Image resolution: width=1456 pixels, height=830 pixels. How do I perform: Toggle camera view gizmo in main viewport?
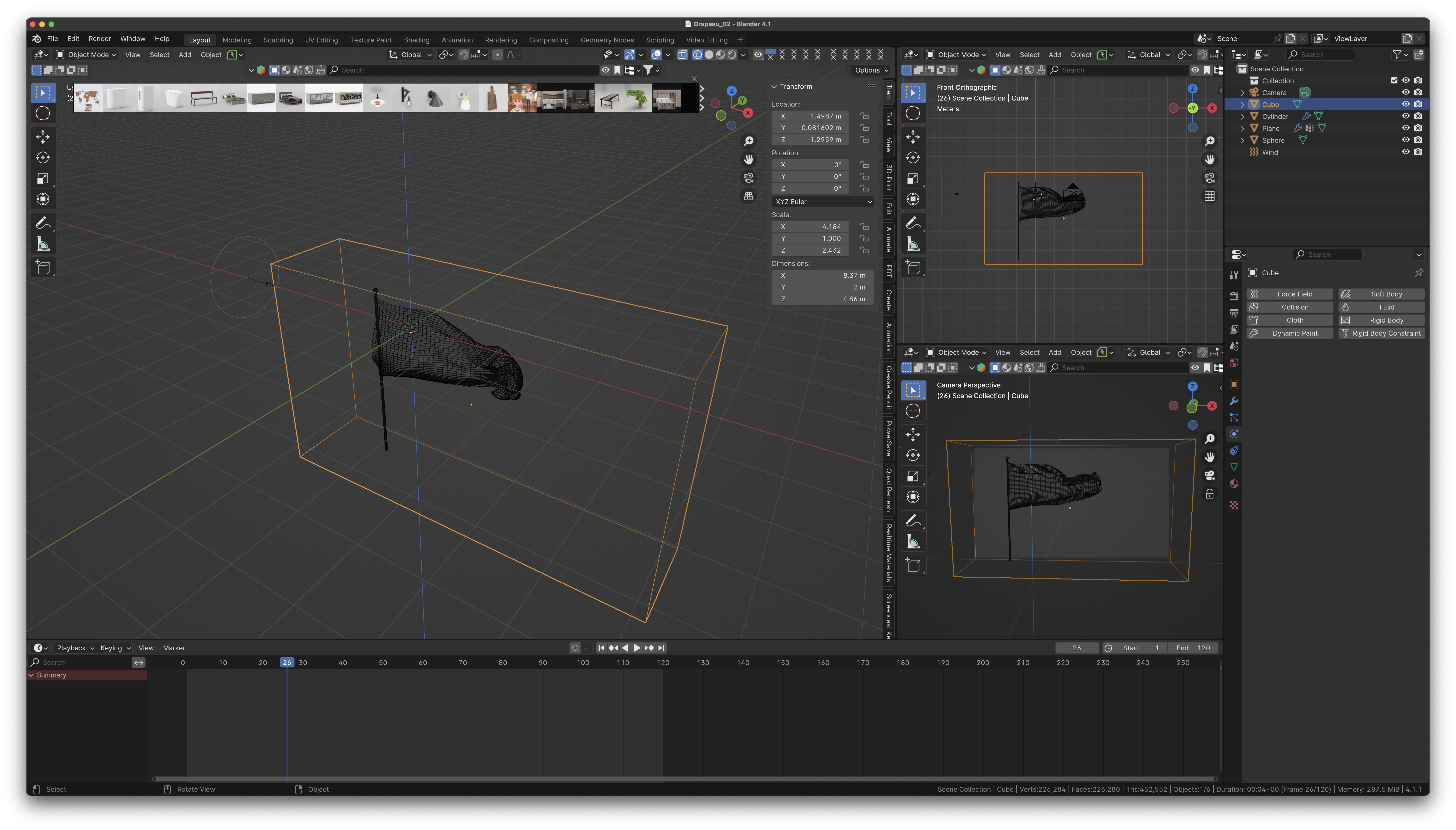click(749, 177)
